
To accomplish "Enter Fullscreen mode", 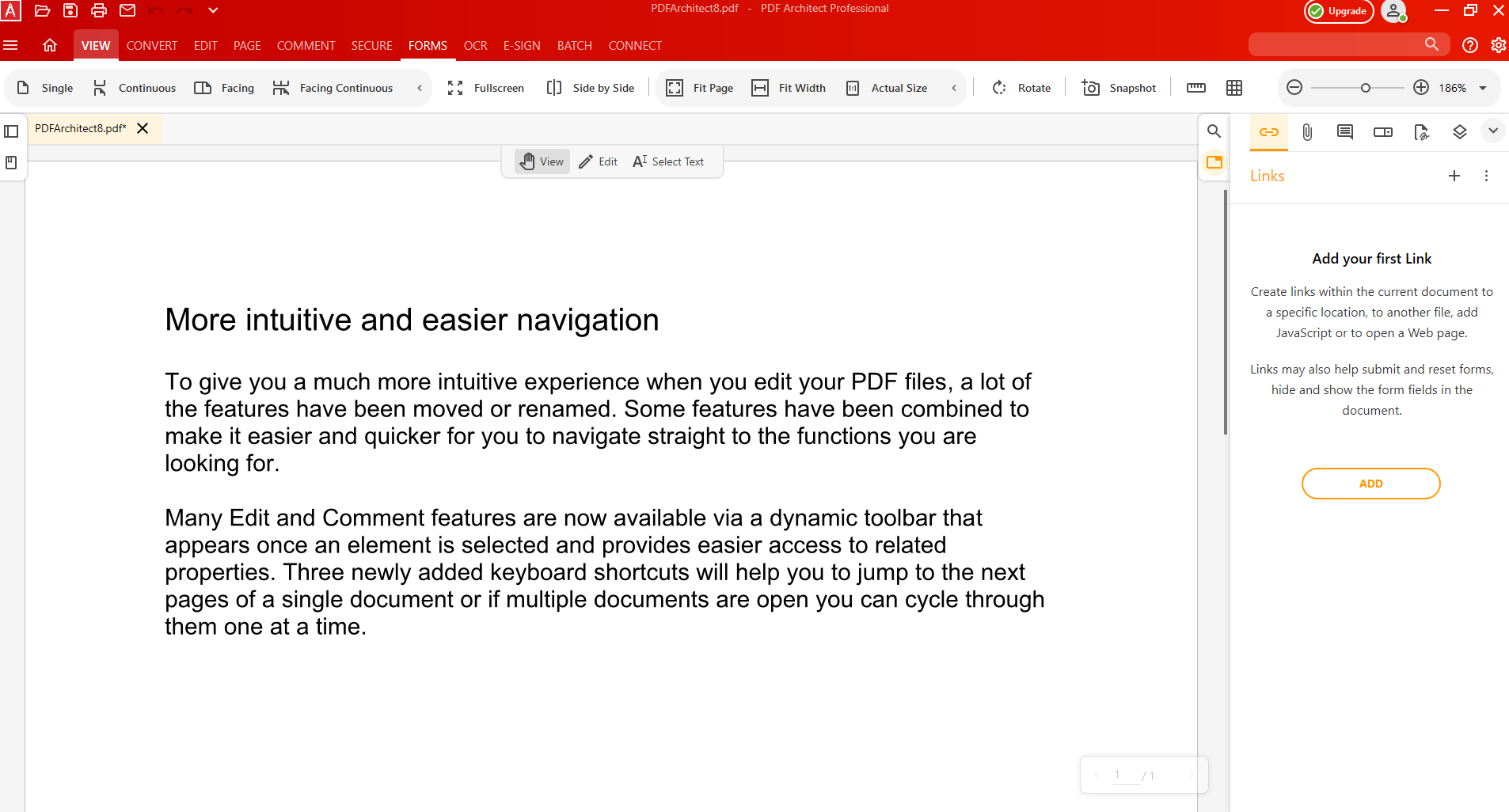I will pyautogui.click(x=485, y=88).
